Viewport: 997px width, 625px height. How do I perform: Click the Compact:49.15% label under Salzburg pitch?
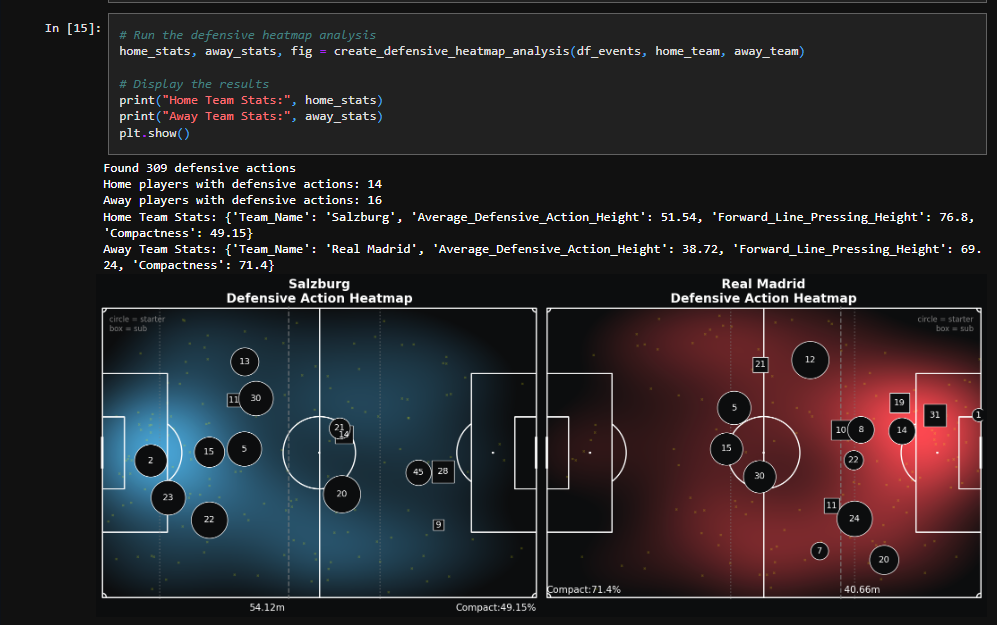495,607
